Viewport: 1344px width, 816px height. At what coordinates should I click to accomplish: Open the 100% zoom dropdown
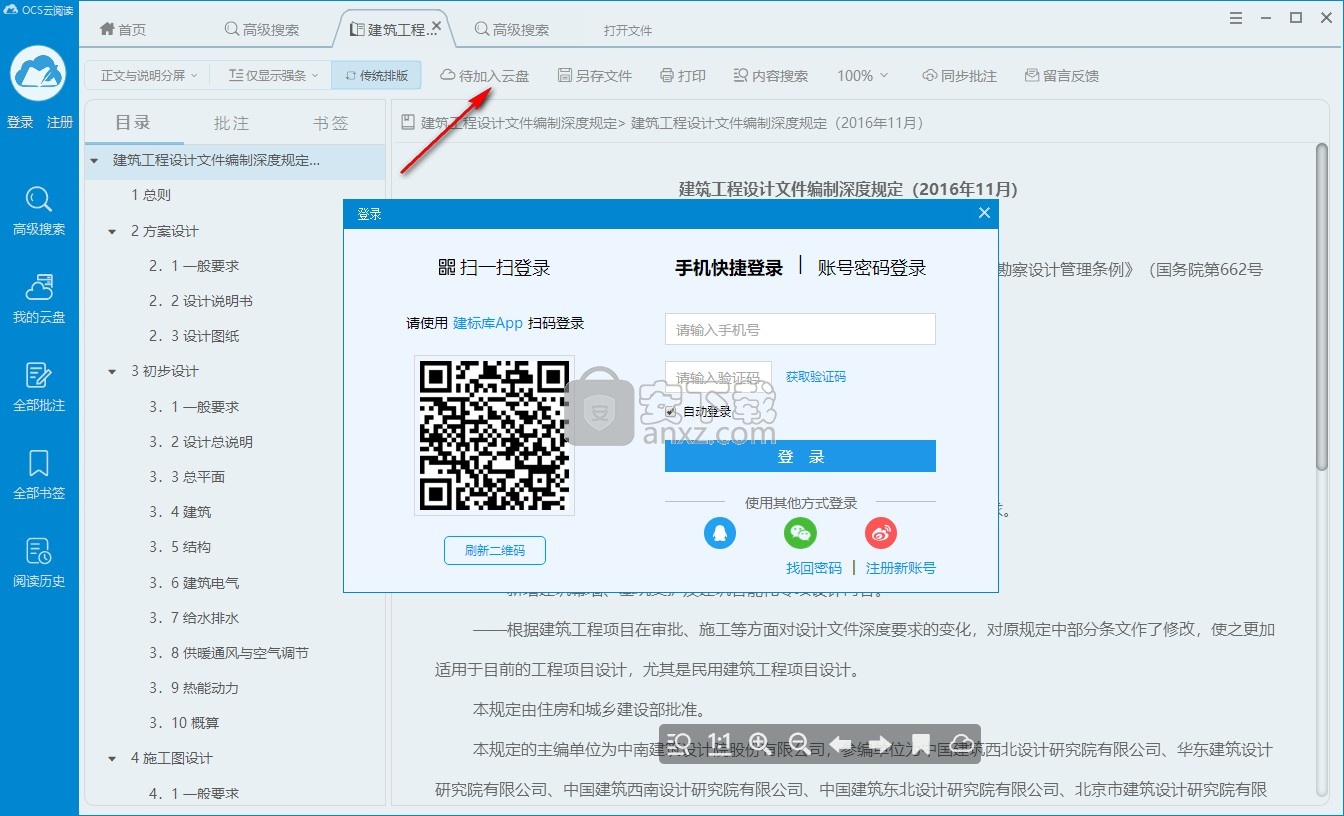coord(863,76)
